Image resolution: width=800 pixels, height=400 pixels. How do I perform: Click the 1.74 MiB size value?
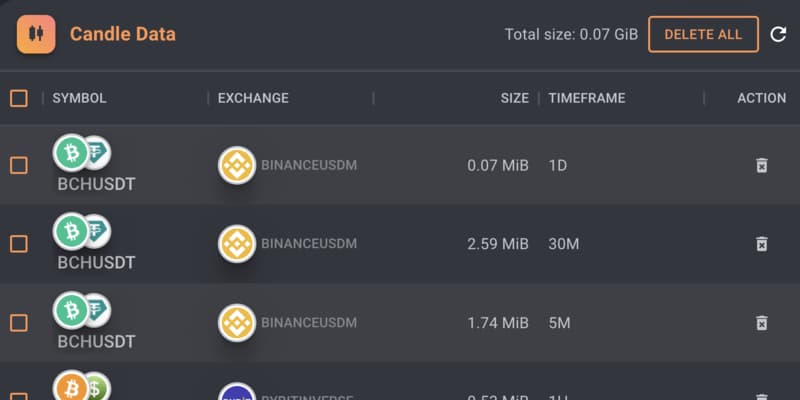pos(498,323)
